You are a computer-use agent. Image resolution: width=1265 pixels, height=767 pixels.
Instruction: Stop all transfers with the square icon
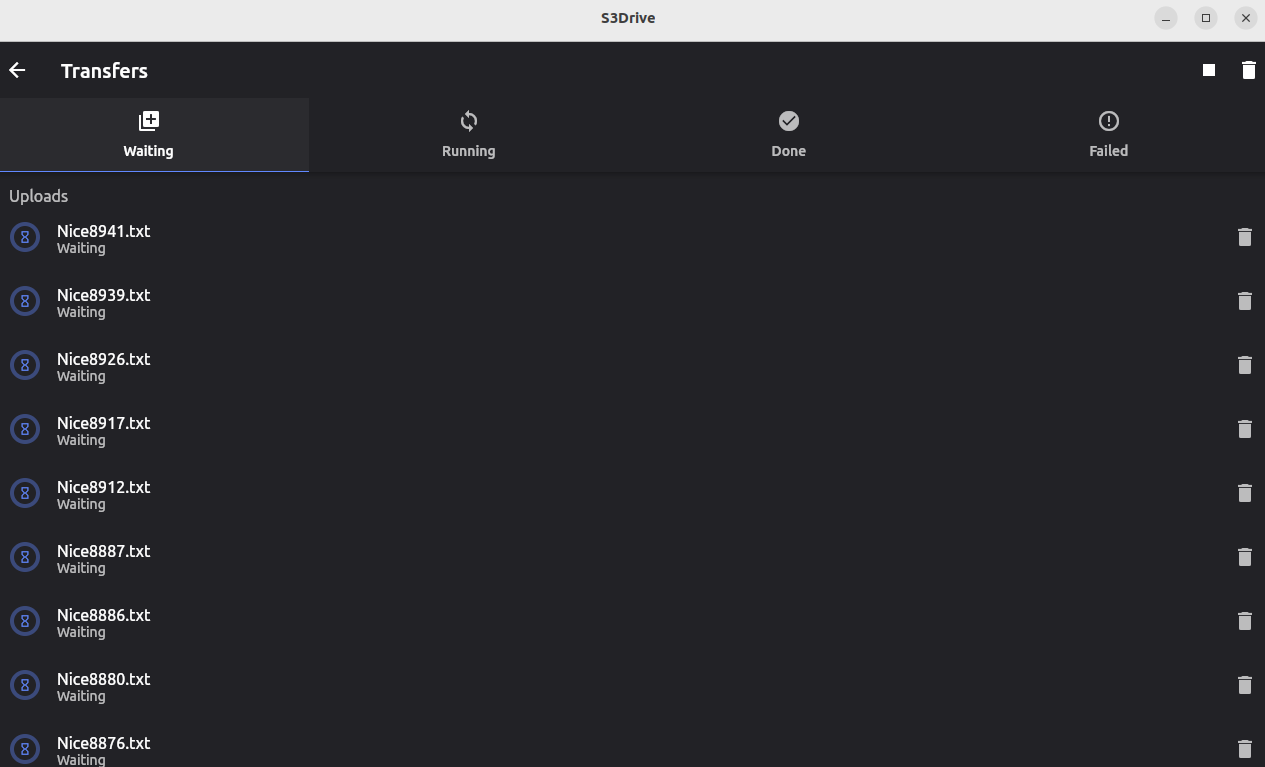pos(1209,70)
